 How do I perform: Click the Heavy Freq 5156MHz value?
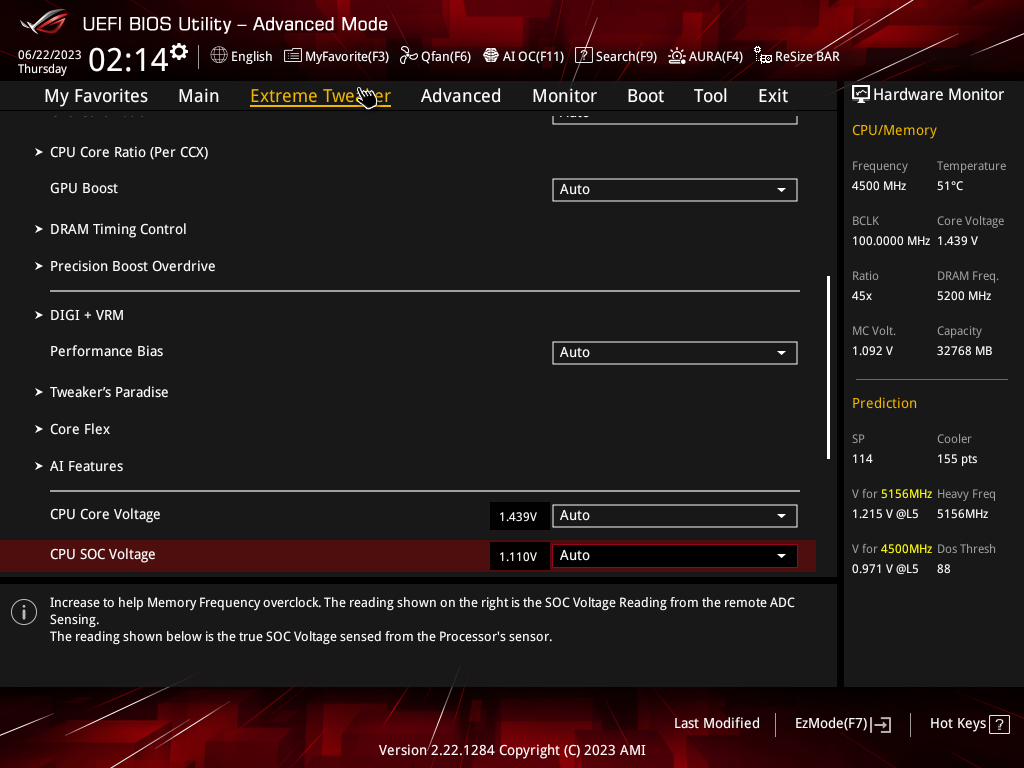(963, 514)
